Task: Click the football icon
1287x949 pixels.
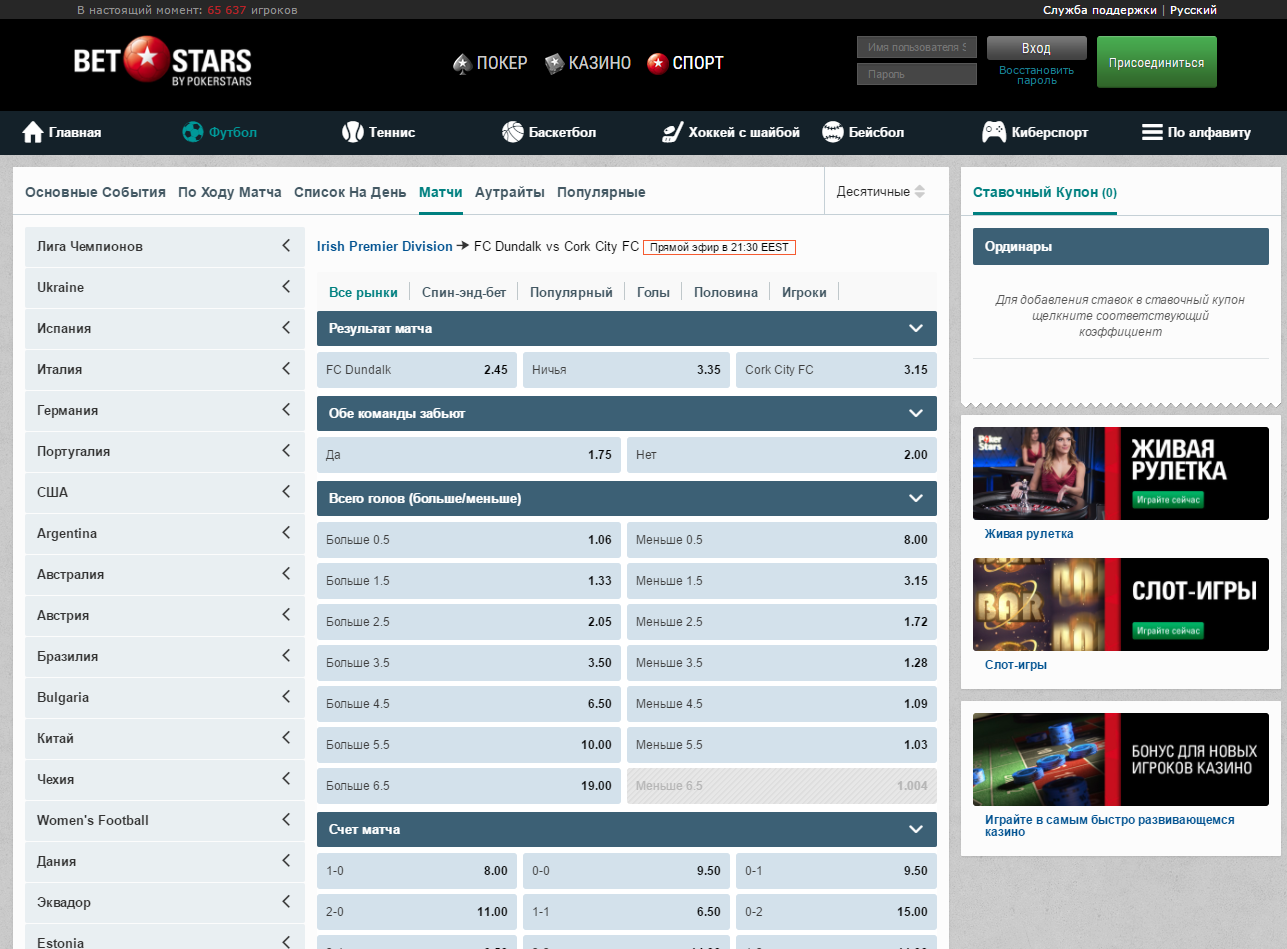Action: 193,132
